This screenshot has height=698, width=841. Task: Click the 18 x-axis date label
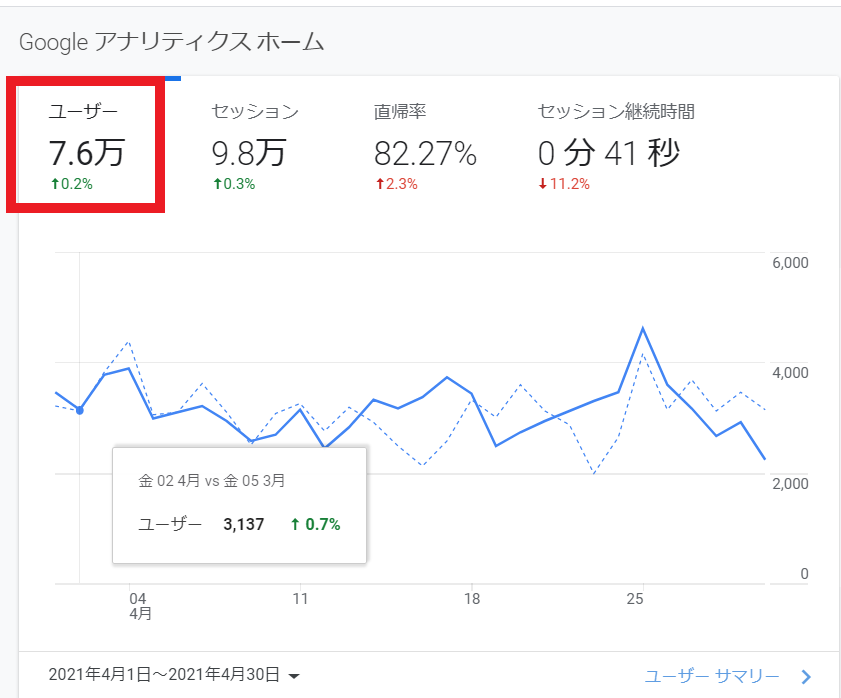tap(472, 599)
